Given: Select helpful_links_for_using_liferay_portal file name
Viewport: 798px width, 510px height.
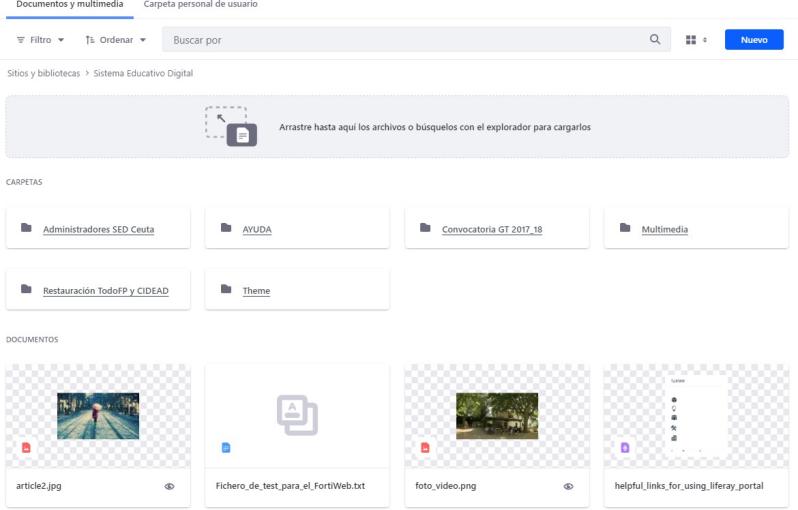Looking at the screenshot, I should coord(689,486).
